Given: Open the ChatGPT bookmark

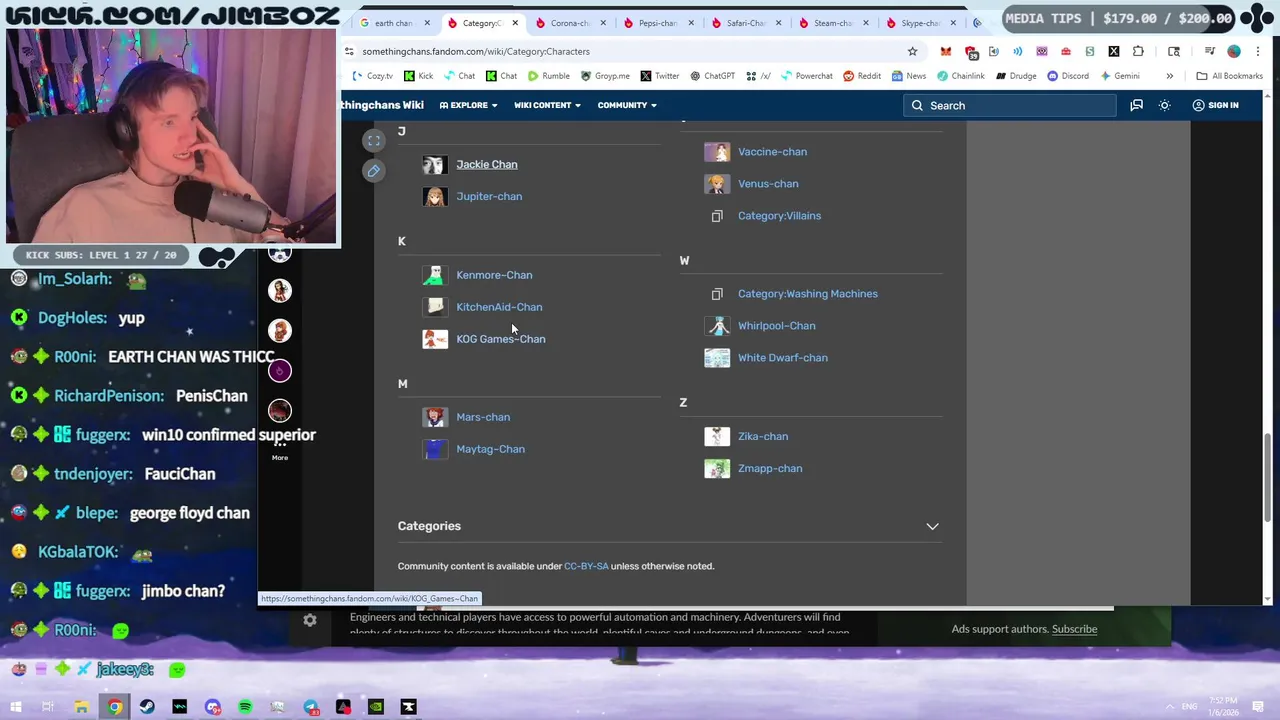Looking at the screenshot, I should click(712, 76).
